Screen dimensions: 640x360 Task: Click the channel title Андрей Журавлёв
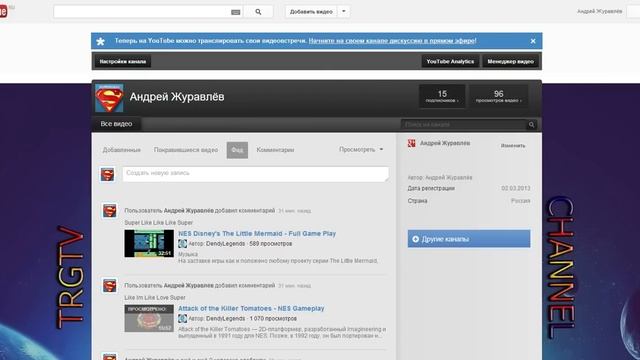point(177,97)
